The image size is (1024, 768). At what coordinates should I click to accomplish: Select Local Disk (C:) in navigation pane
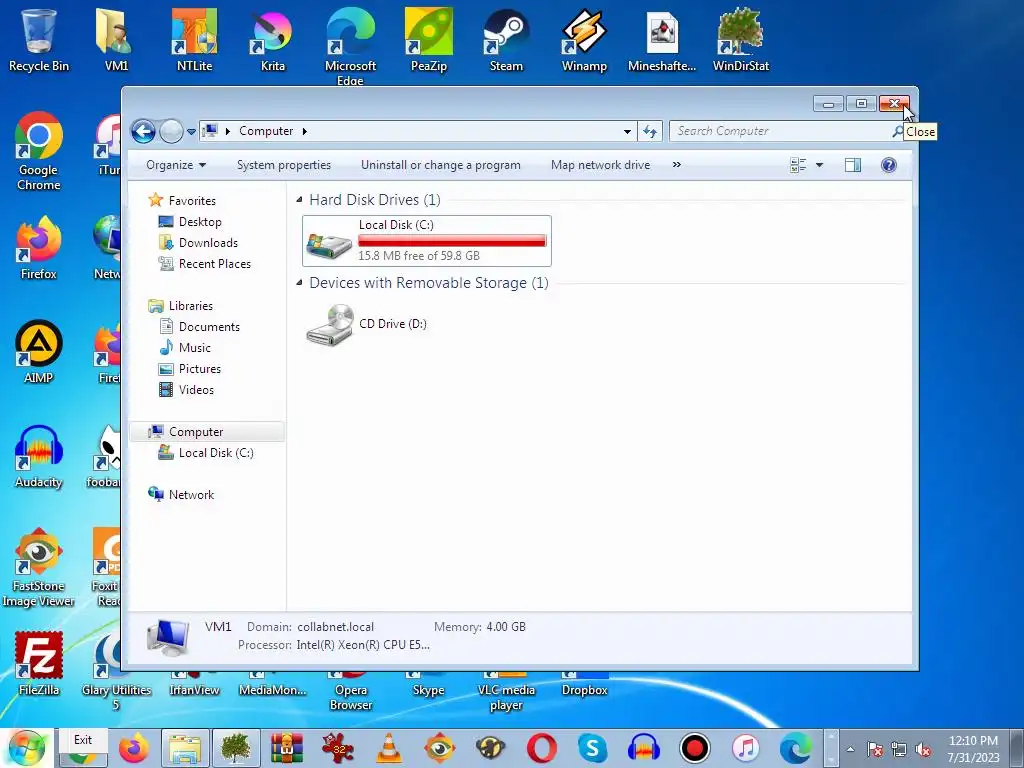coord(216,453)
